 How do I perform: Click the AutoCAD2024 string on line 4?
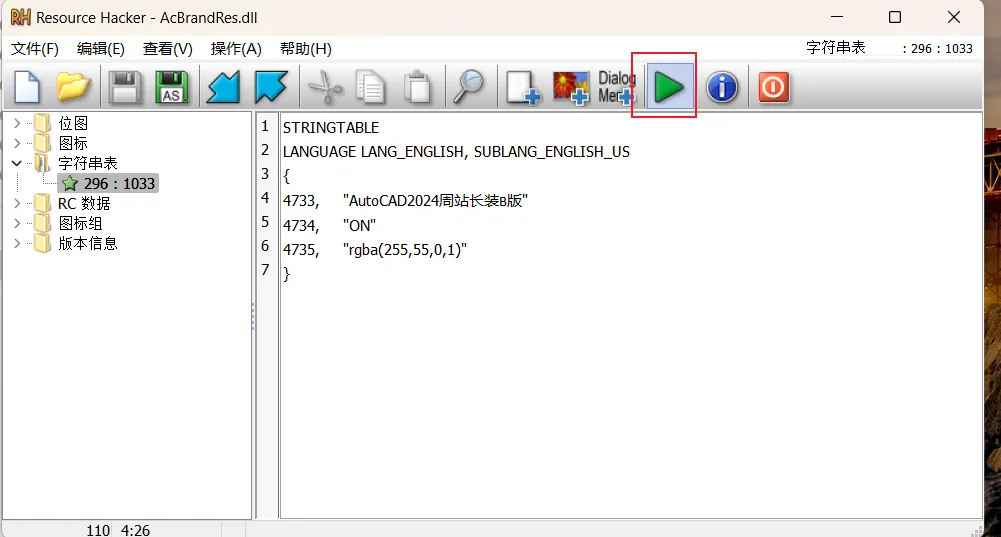[x=435, y=201]
